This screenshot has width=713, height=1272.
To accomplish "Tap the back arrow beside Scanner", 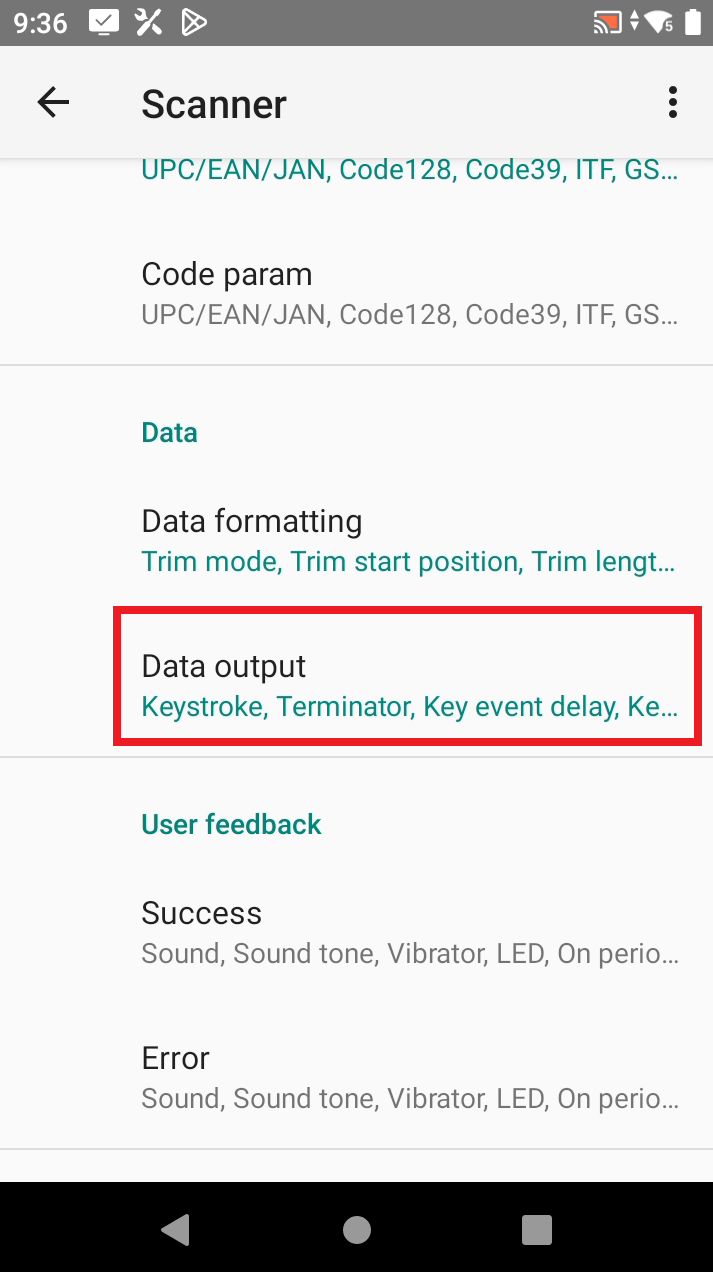I will coord(53,102).
